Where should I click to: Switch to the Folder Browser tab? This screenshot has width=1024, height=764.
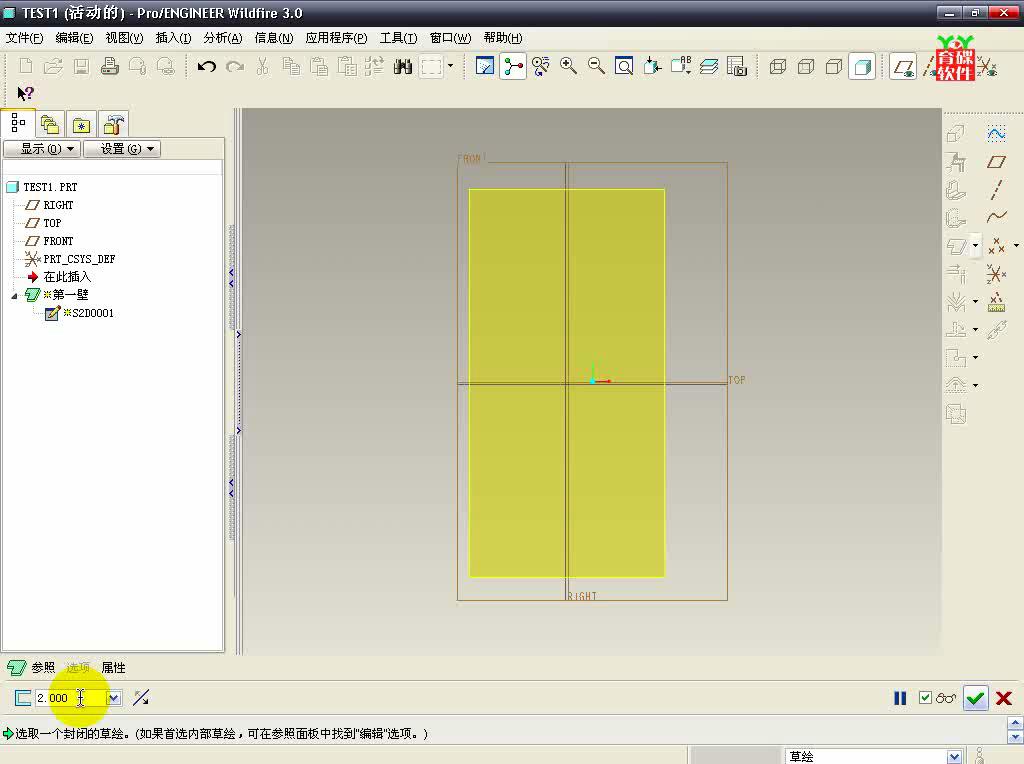50,124
